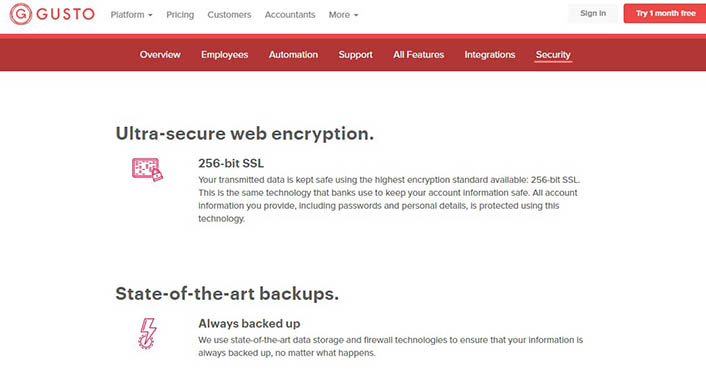Select the underlined Security tab

pyautogui.click(x=553, y=55)
